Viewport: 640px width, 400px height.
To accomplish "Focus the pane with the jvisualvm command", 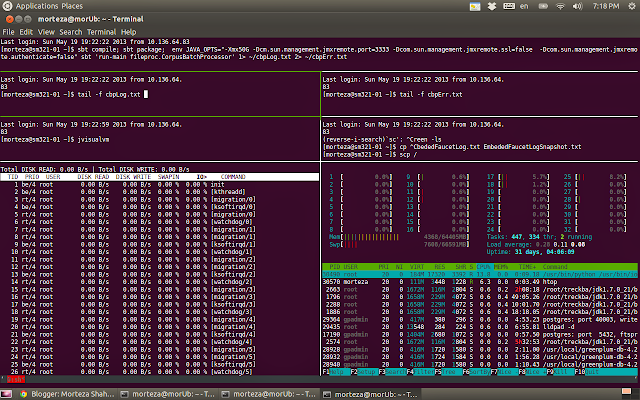I will click(160, 139).
